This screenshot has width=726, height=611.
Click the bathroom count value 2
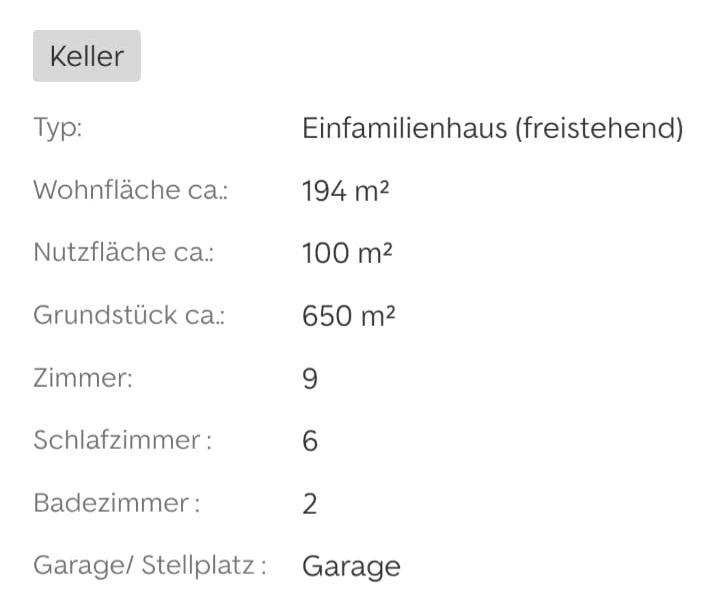click(310, 504)
